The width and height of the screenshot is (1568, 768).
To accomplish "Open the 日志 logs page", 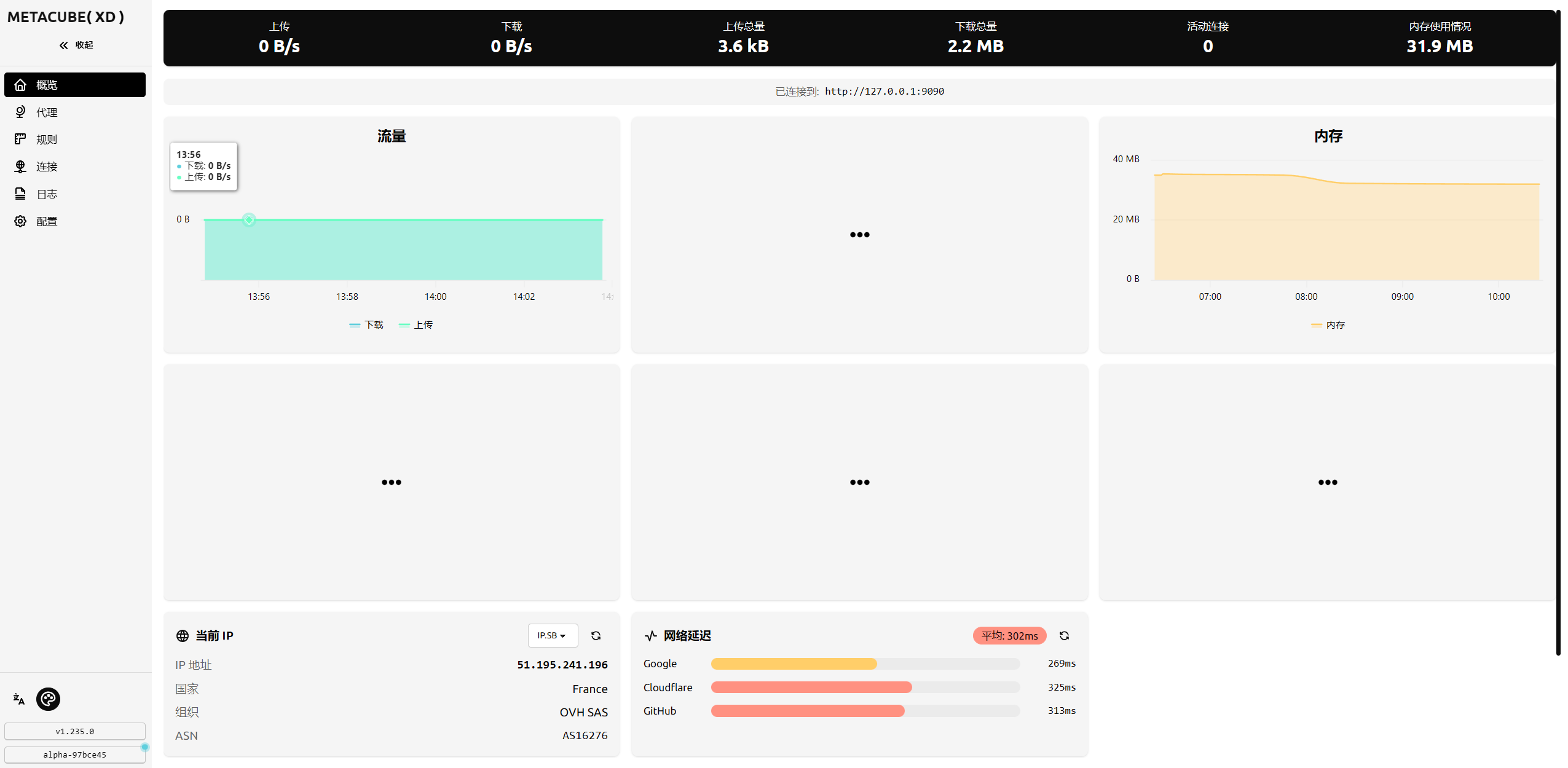I will tap(46, 194).
